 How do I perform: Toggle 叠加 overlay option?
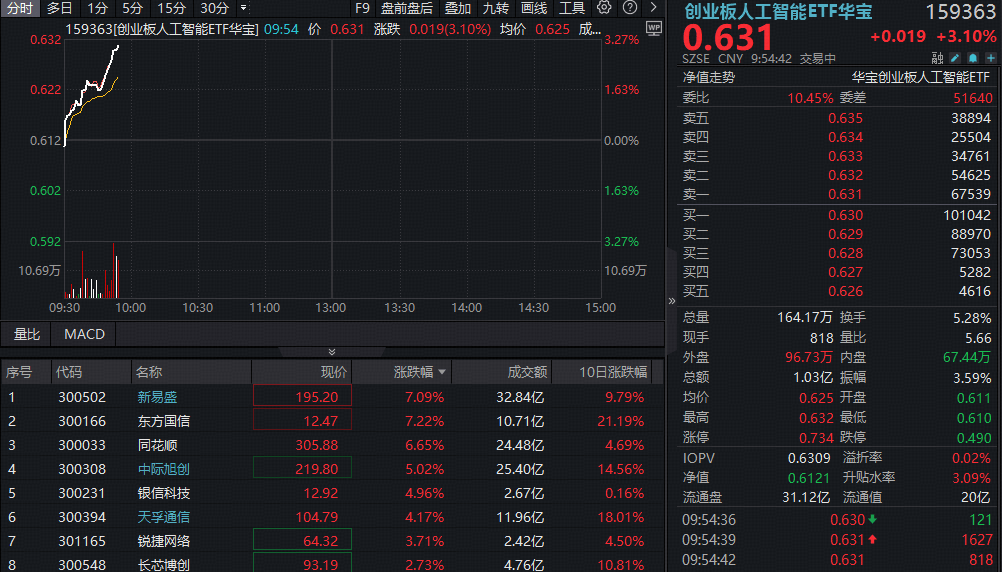[458, 8]
